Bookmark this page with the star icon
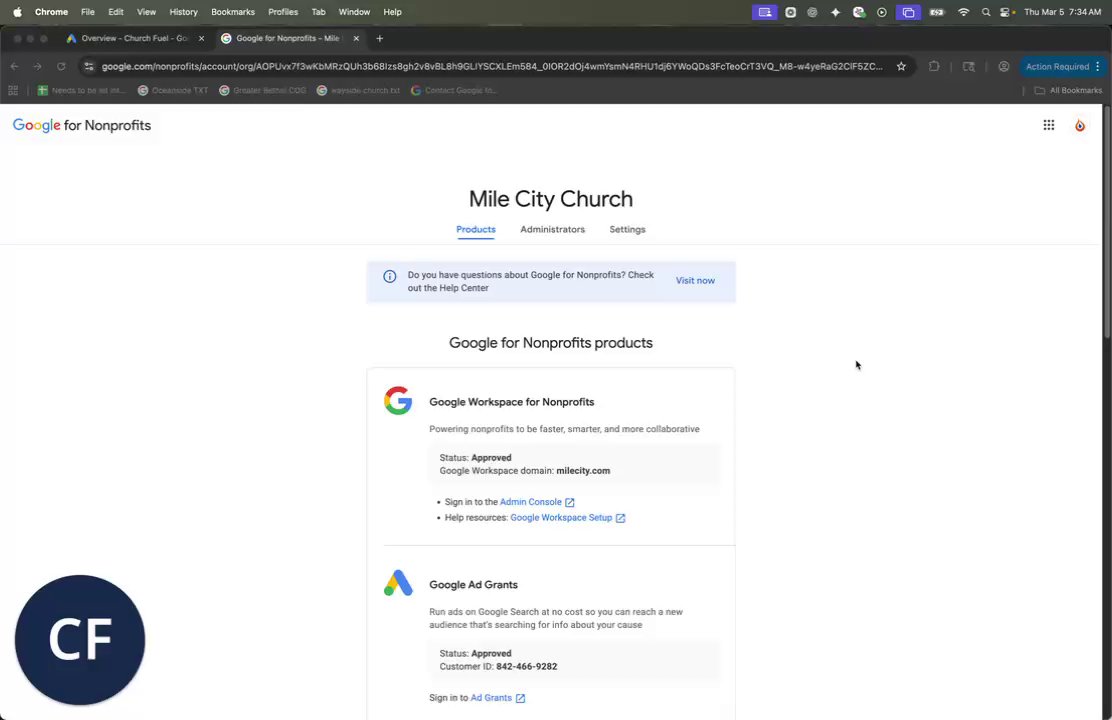 [x=901, y=67]
